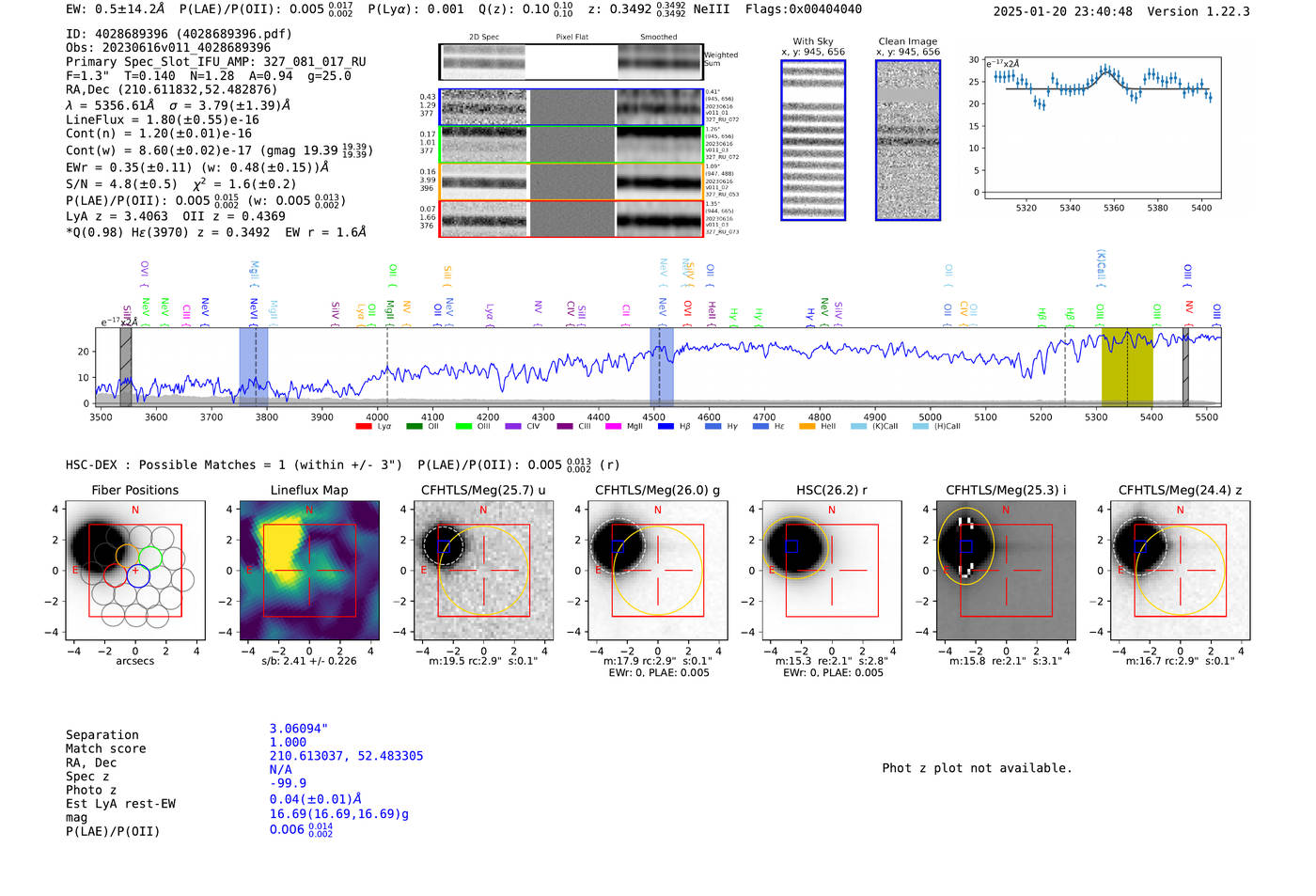Click the Flags:0x00404040 header value
The image size is (1316, 896).
tap(804, 9)
